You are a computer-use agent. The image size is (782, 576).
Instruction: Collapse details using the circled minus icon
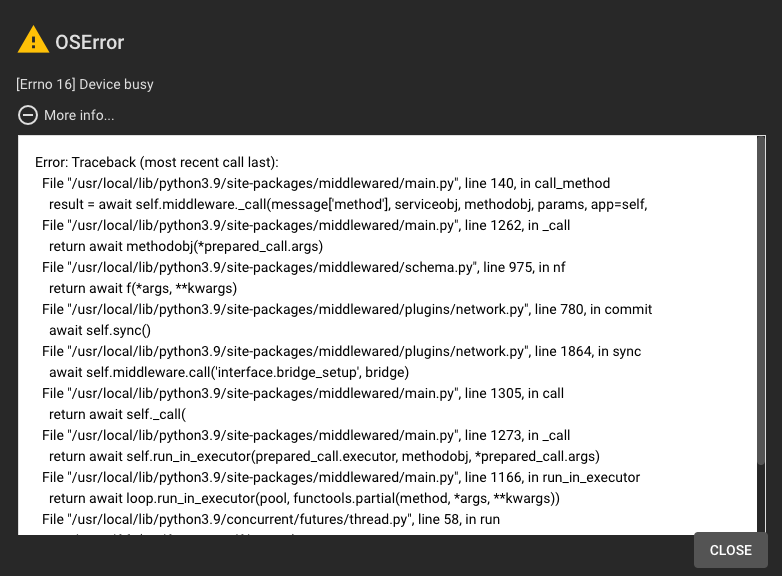tap(28, 115)
